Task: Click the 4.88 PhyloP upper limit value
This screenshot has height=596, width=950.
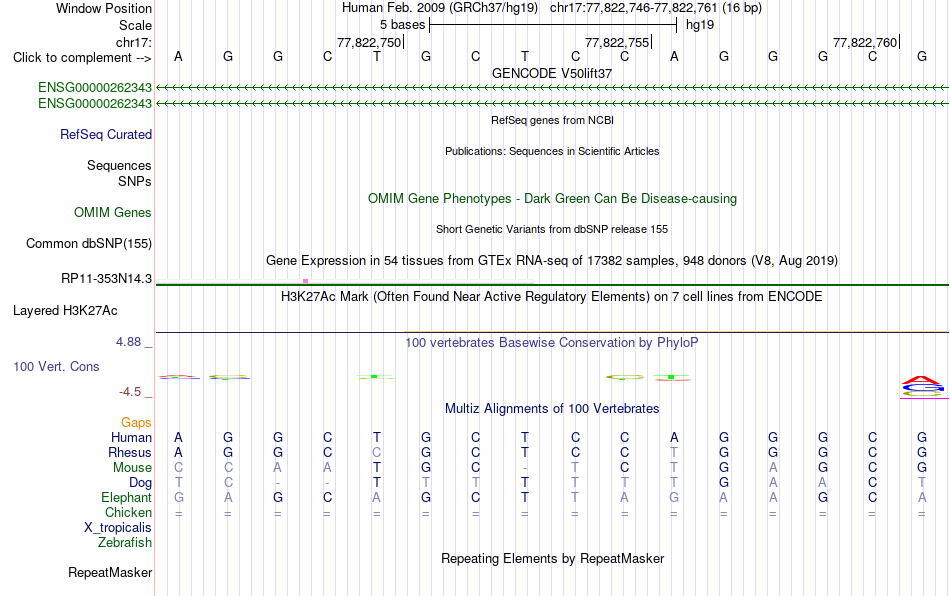Action: click(x=128, y=342)
